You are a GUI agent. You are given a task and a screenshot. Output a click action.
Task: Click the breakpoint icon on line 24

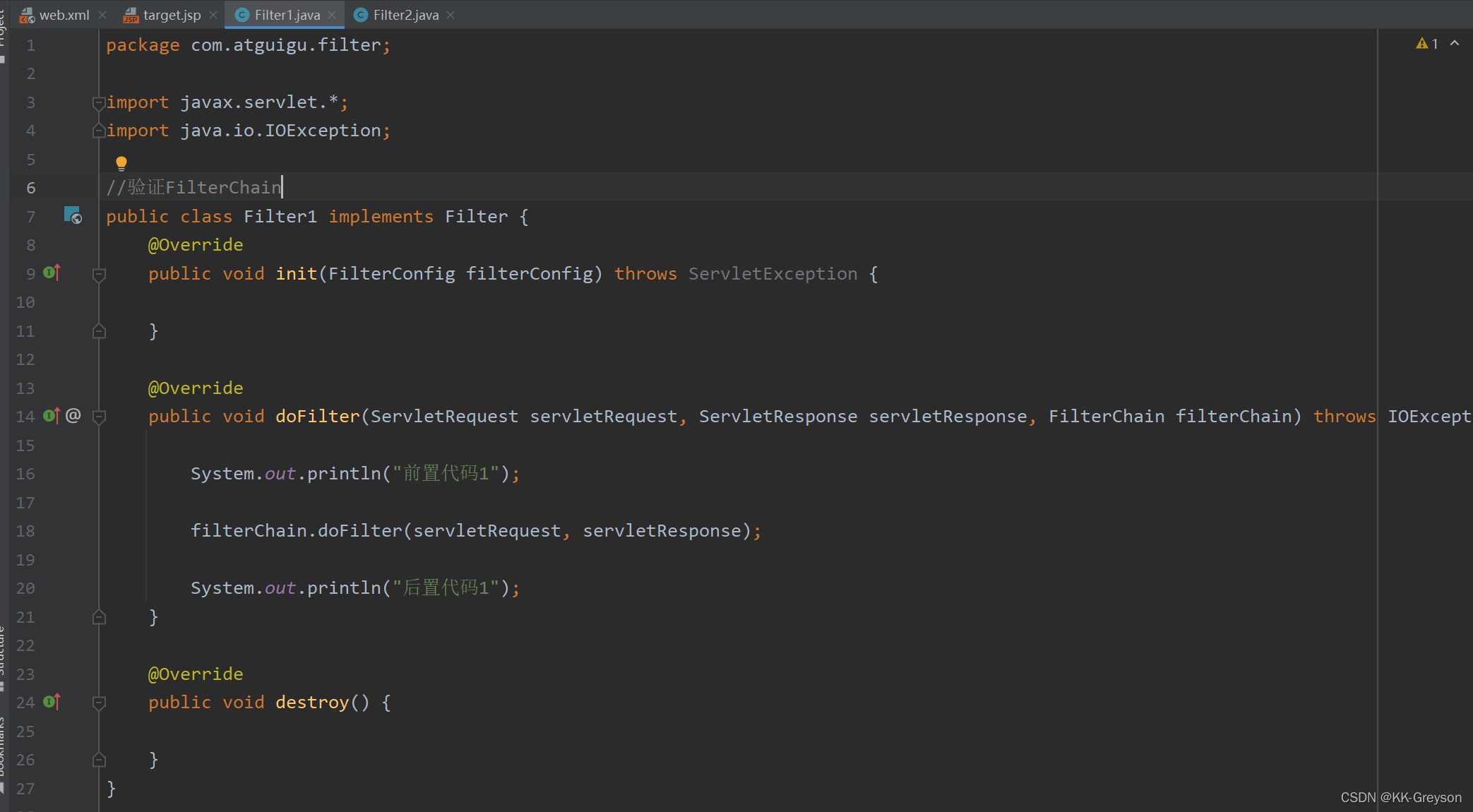coord(52,702)
